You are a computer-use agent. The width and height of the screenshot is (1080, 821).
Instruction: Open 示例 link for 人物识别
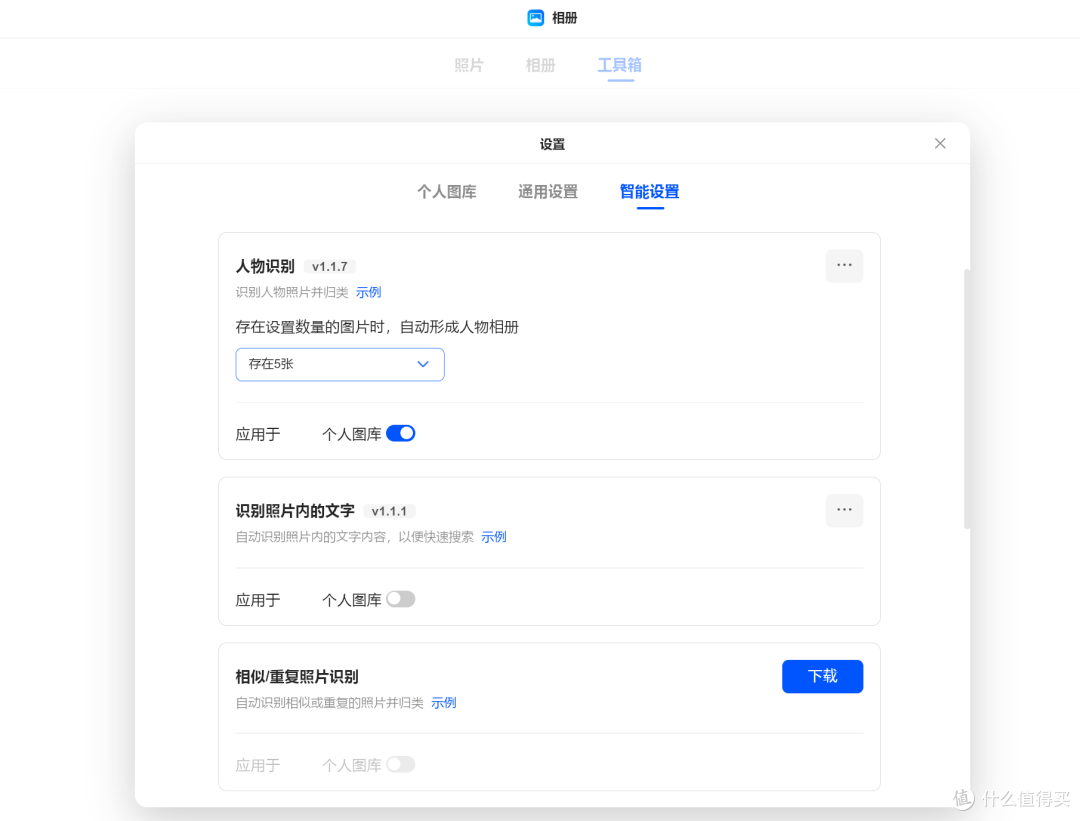[x=368, y=292]
